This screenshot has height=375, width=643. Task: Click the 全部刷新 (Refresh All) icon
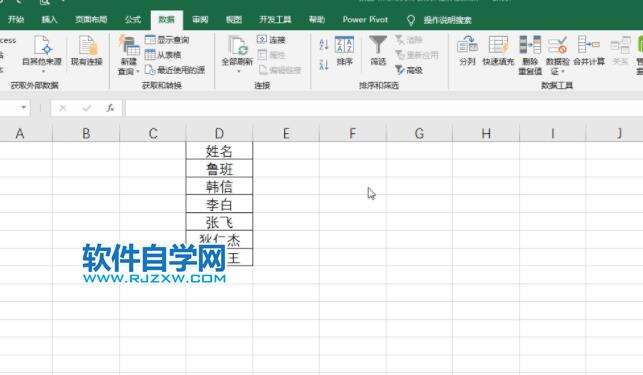click(237, 45)
